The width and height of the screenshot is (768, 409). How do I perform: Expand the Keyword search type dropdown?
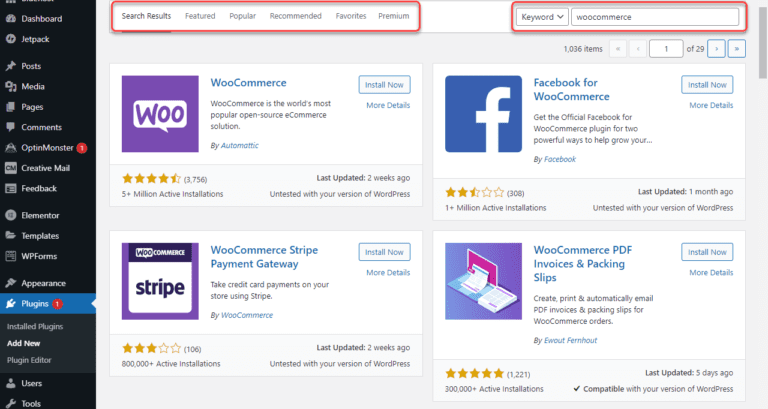click(543, 17)
